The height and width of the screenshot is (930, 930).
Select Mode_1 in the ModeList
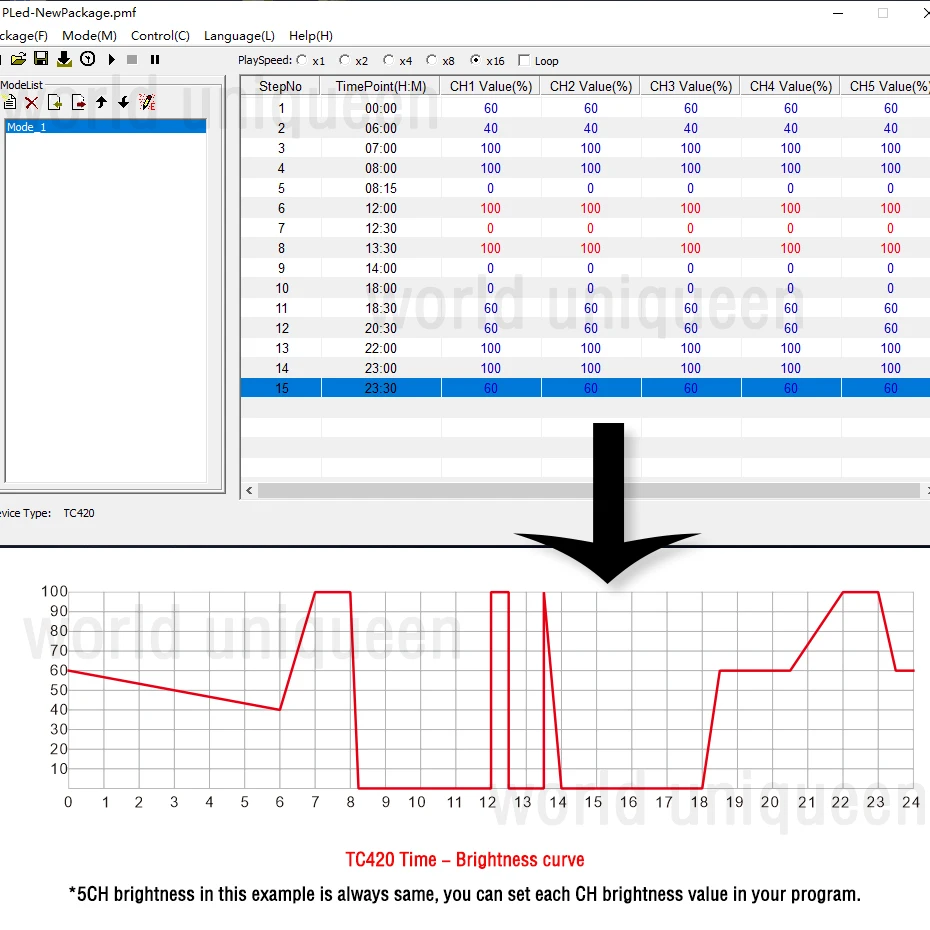click(106, 126)
